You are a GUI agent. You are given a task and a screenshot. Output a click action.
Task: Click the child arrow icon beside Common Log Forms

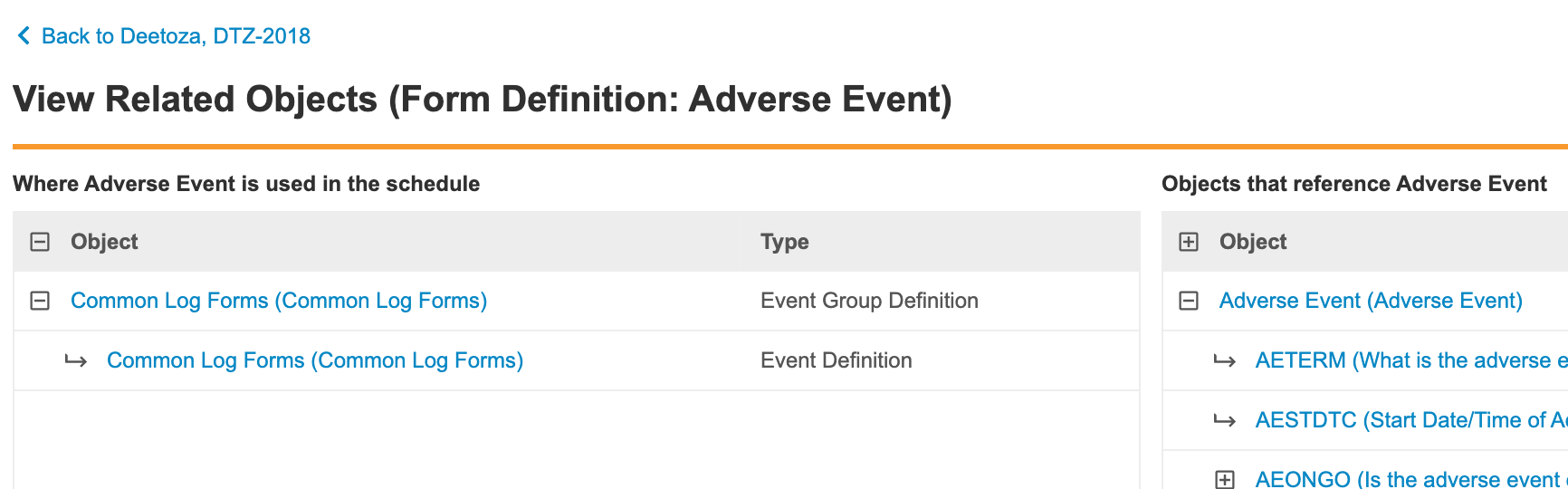[76, 361]
